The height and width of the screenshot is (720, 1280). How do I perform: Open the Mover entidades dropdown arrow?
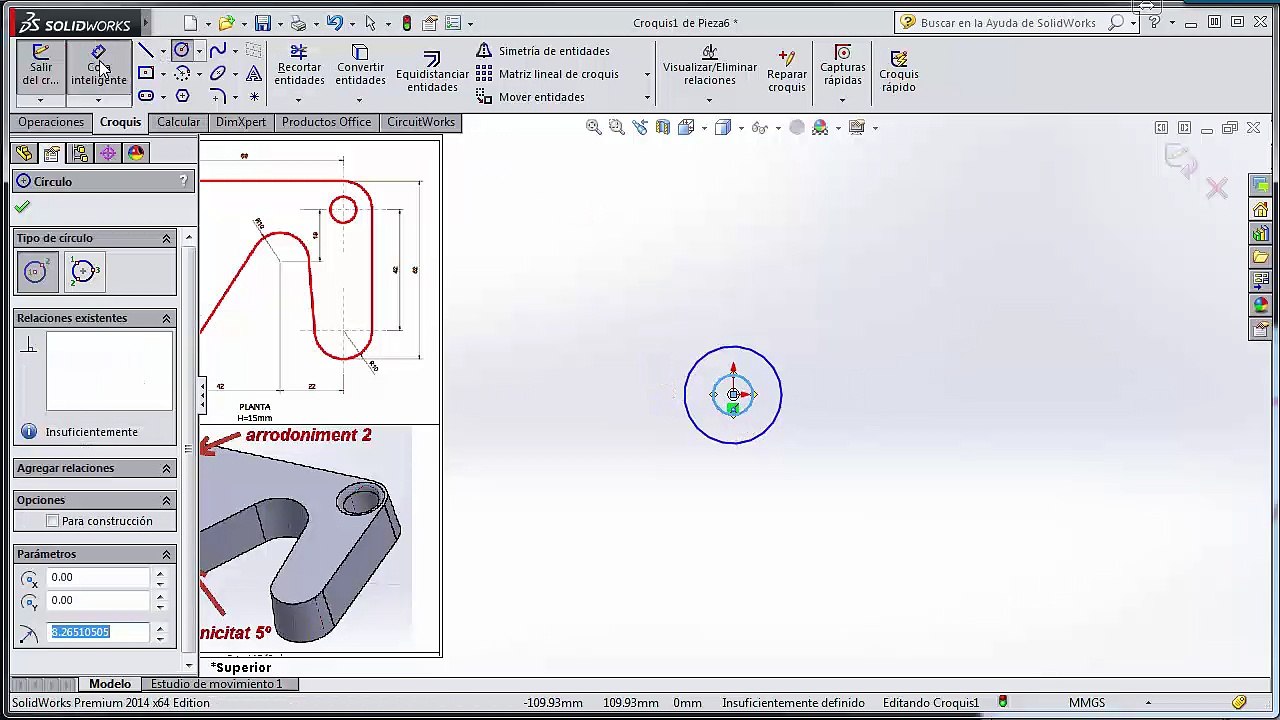[647, 97]
